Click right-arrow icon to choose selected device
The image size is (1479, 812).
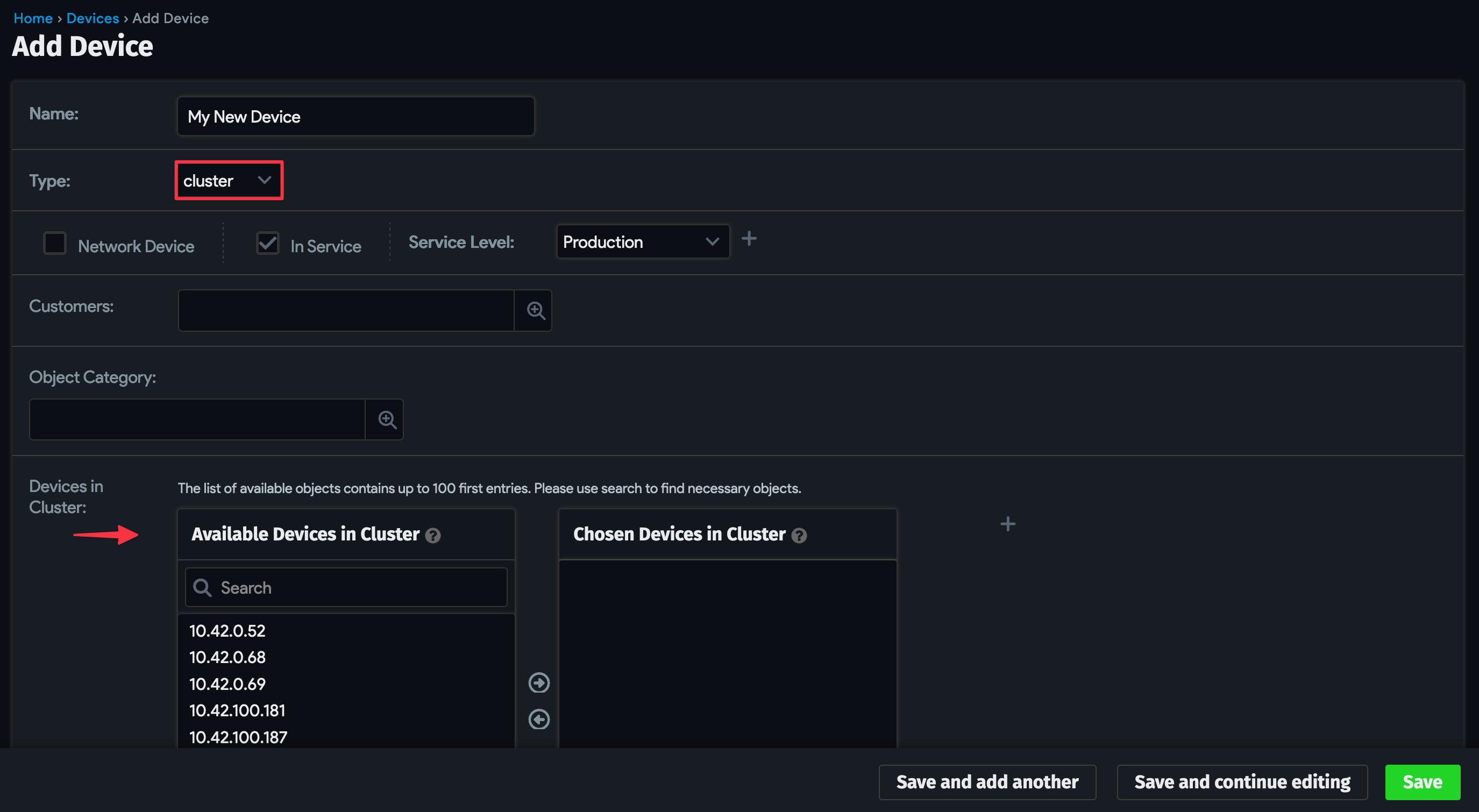[x=538, y=683]
